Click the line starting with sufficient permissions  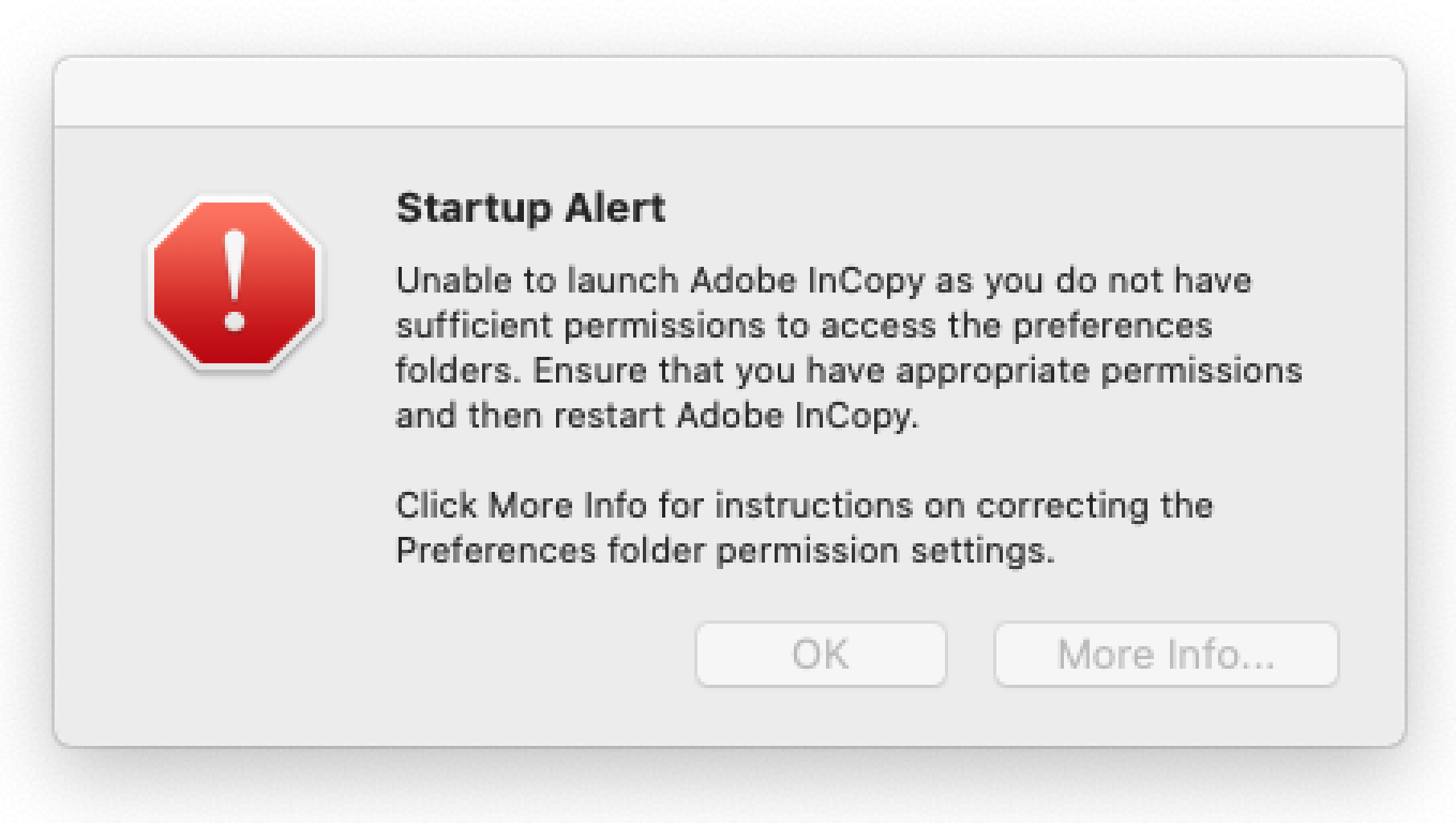tap(804, 326)
